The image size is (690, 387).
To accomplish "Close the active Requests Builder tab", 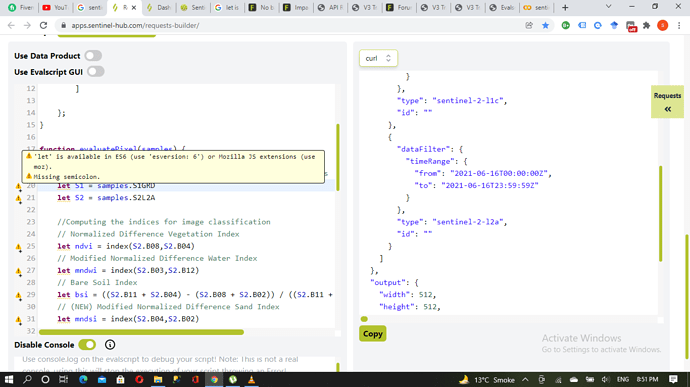I will pyautogui.click(x=134, y=7).
